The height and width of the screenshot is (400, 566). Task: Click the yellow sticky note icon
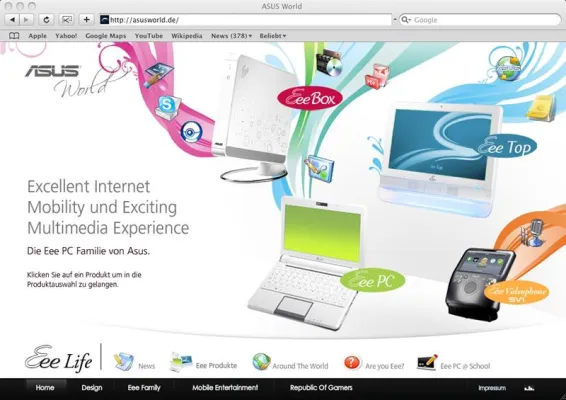540,108
